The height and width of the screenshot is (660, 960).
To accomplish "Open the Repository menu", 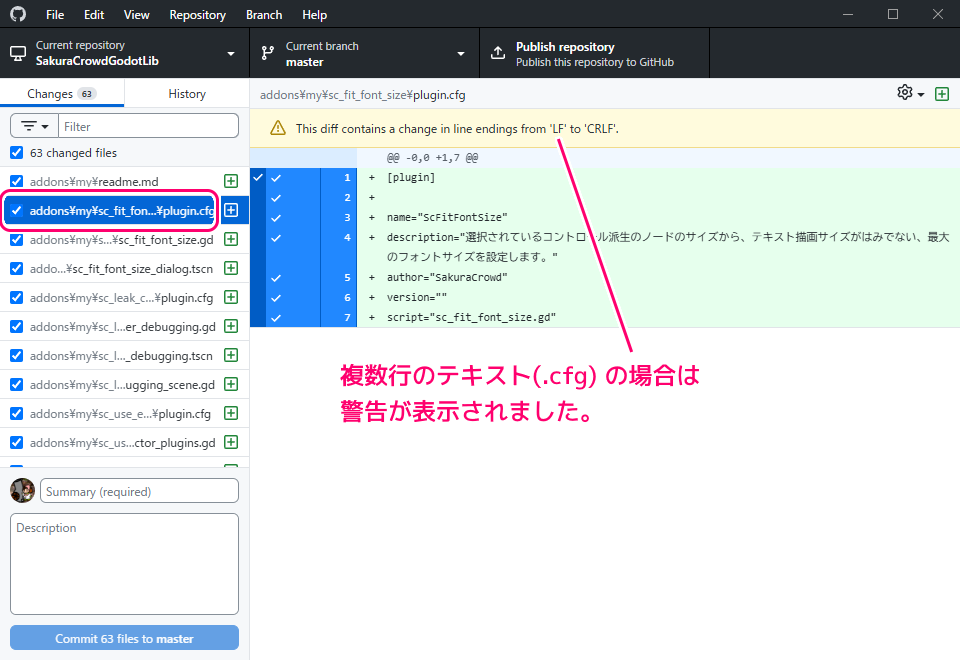I will [197, 15].
